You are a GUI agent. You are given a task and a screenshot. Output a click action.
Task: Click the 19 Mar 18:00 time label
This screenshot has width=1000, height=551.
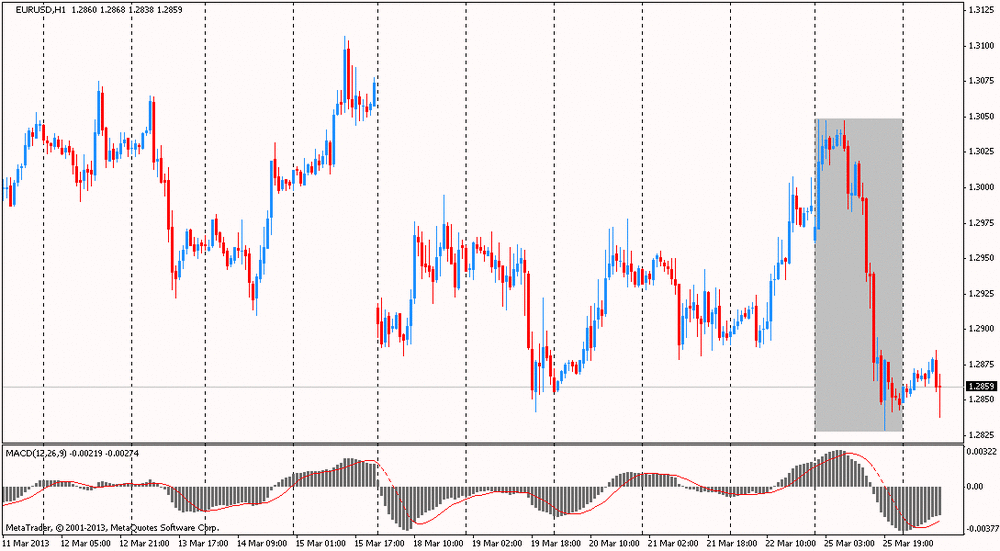556,544
